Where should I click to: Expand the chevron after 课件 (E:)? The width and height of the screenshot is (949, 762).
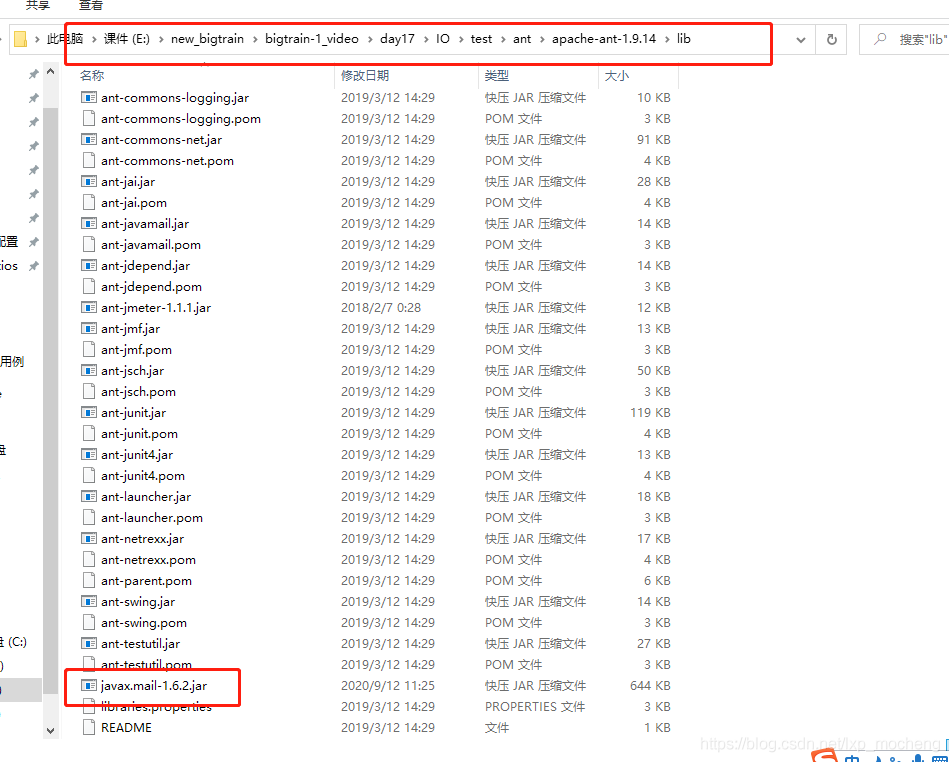coord(160,39)
